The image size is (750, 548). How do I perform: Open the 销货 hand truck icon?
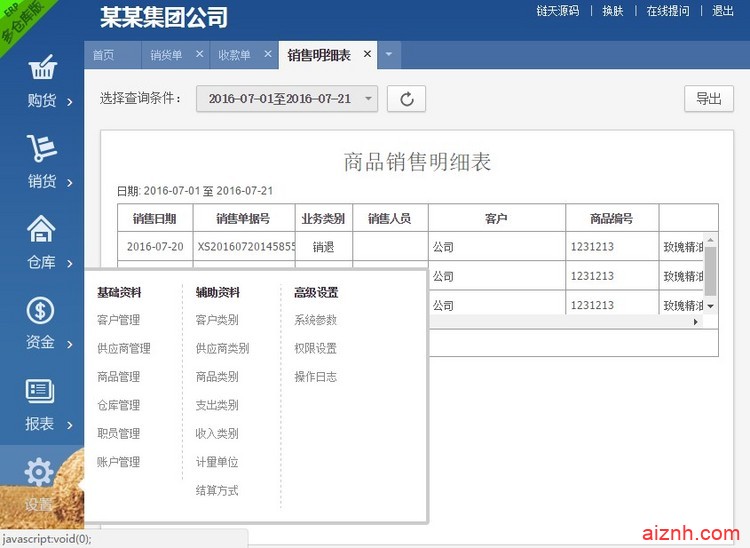[41, 150]
